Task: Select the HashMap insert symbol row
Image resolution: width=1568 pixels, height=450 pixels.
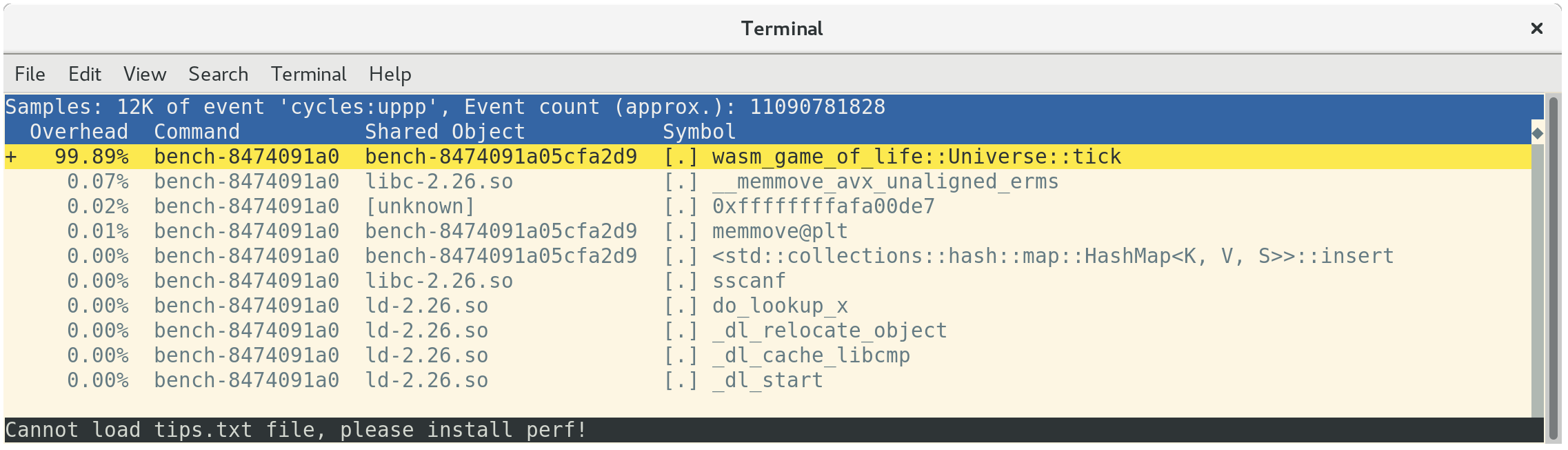Action: click(1052, 257)
